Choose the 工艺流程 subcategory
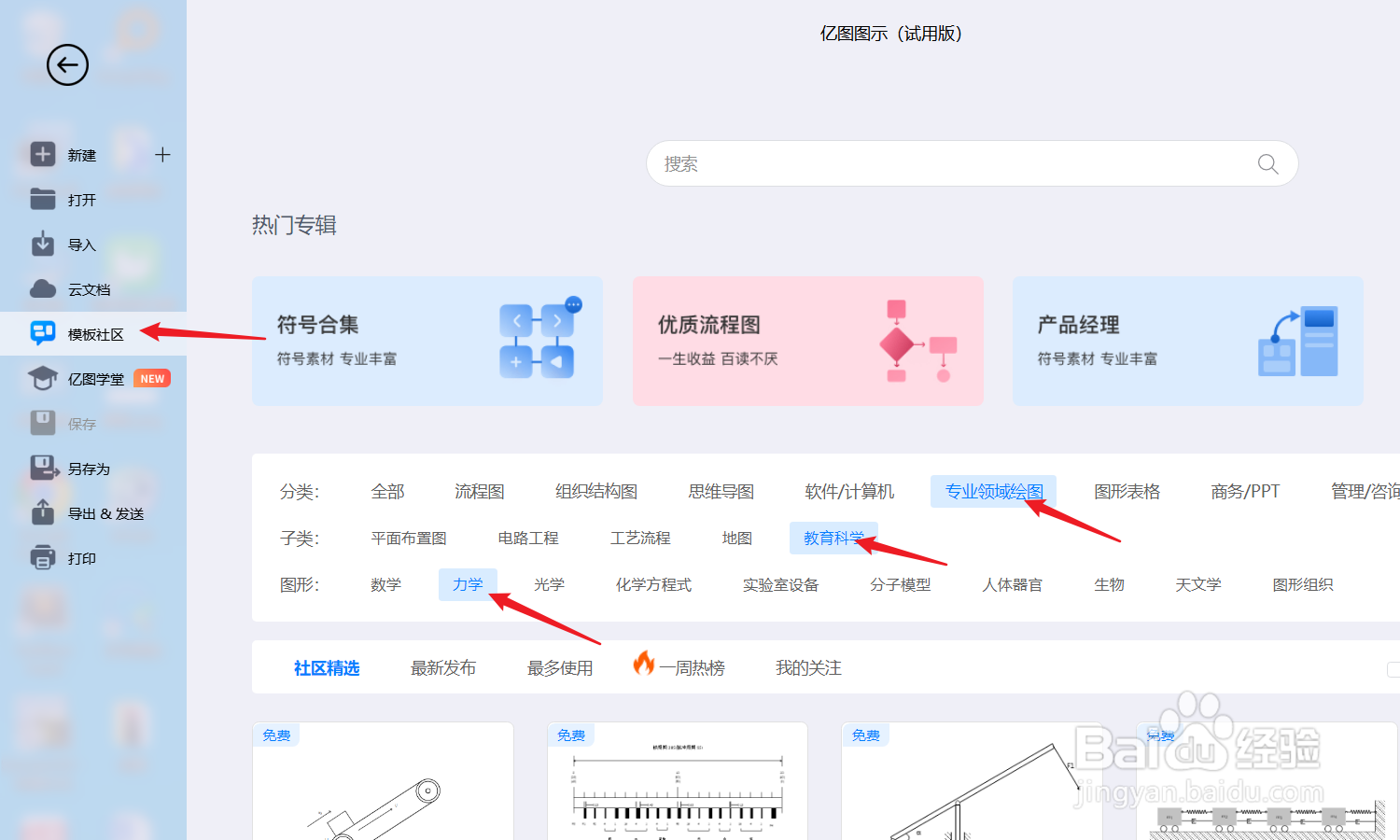Image resolution: width=1400 pixels, height=840 pixels. tap(640, 539)
